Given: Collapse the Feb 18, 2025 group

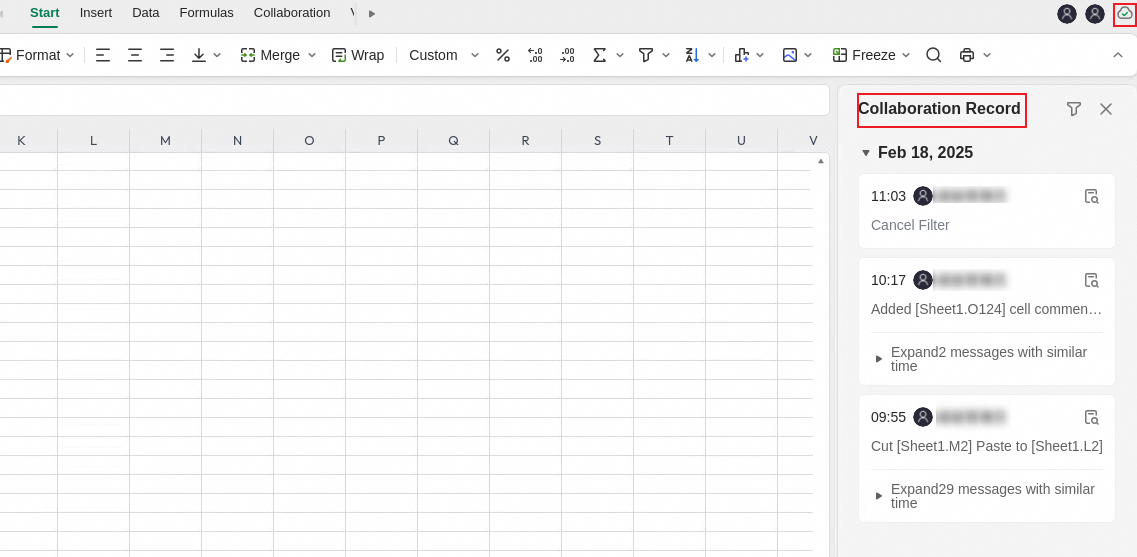Looking at the screenshot, I should click(865, 153).
